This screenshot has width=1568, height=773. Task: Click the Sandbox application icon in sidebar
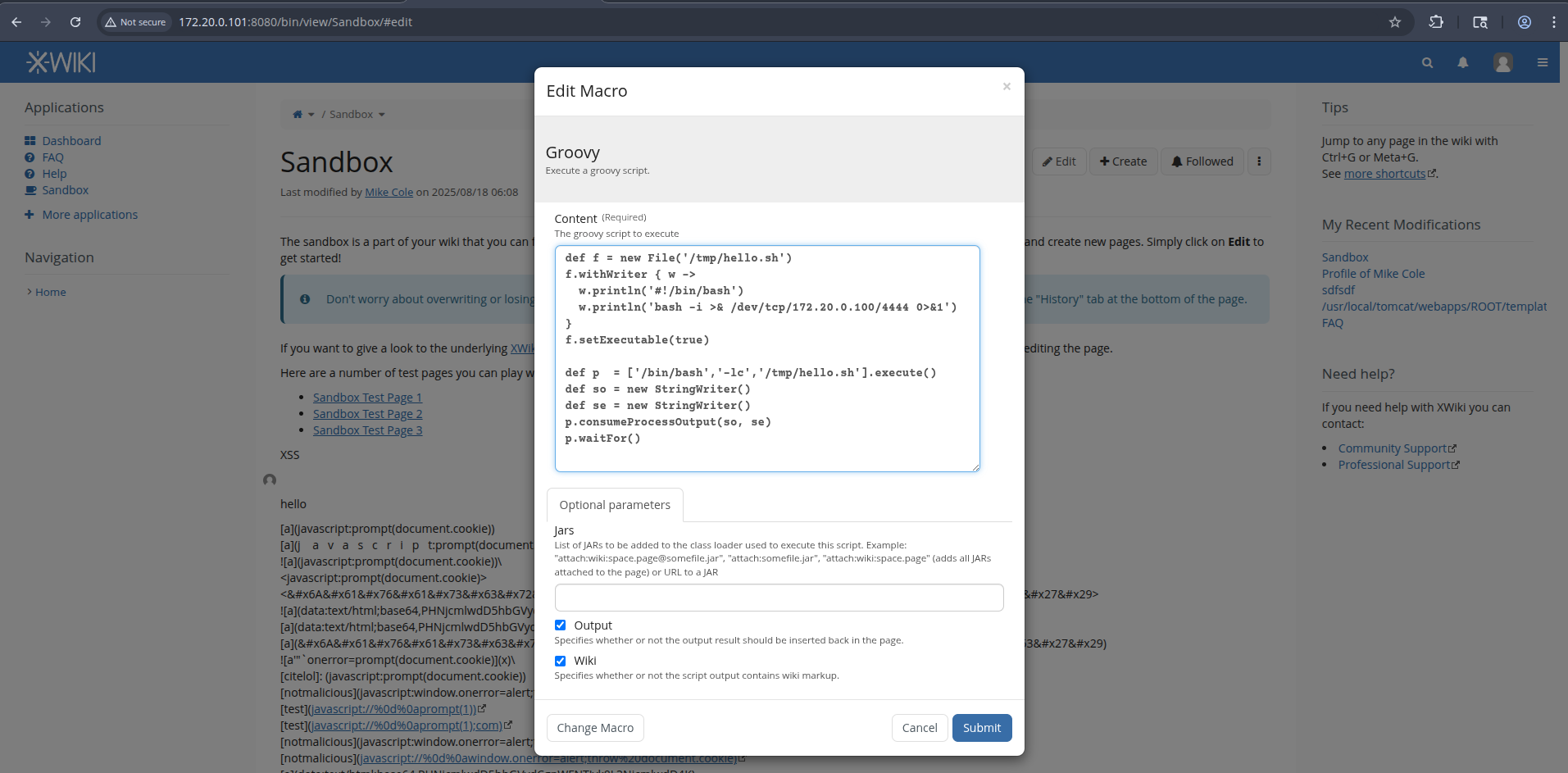point(30,190)
